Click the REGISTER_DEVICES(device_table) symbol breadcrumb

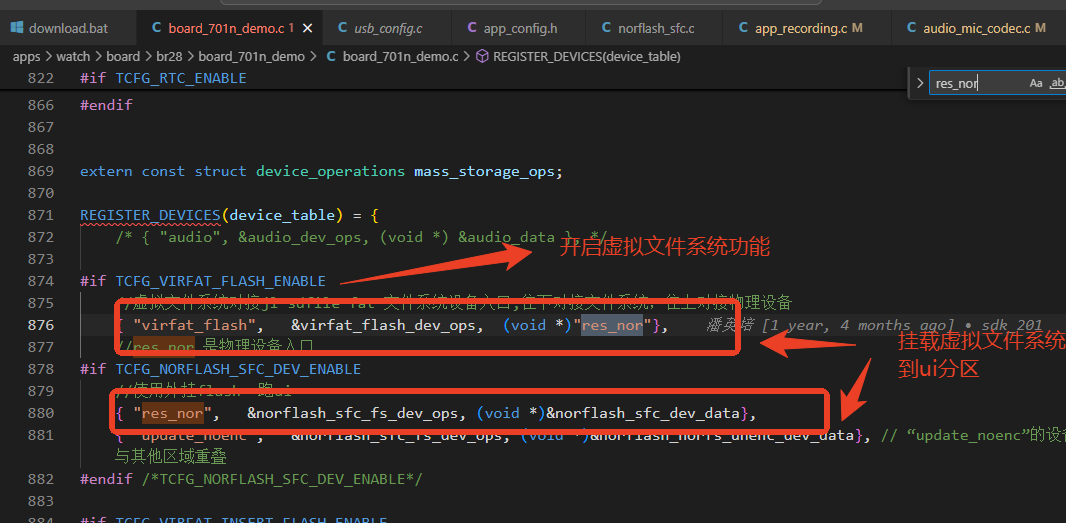pyautogui.click(x=587, y=56)
